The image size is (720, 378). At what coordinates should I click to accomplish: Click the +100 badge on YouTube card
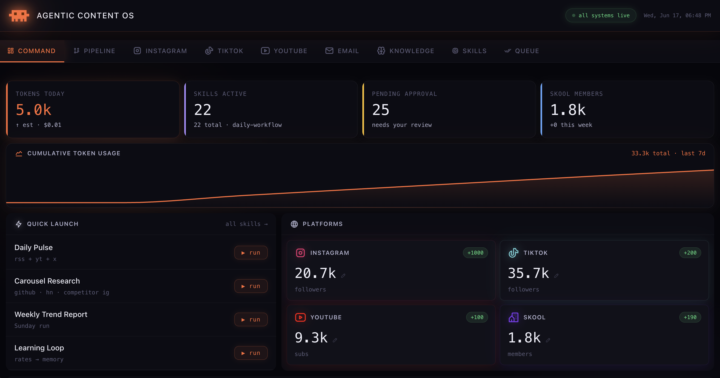click(477, 317)
